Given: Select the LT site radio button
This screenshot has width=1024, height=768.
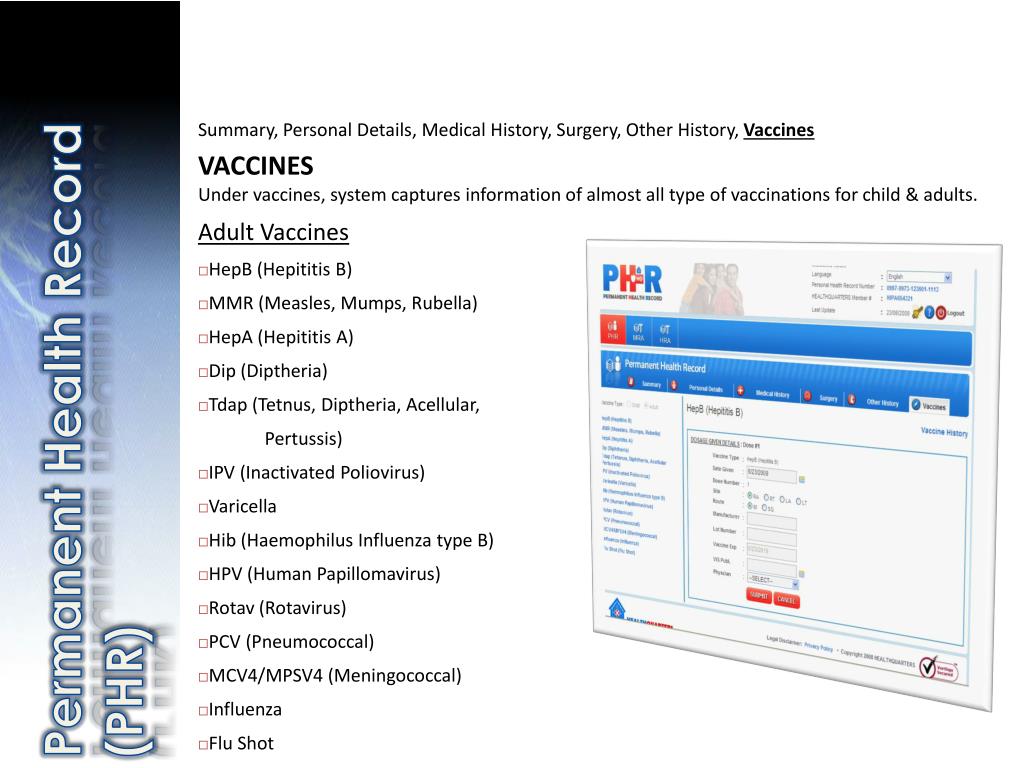Looking at the screenshot, I should pos(798,501).
